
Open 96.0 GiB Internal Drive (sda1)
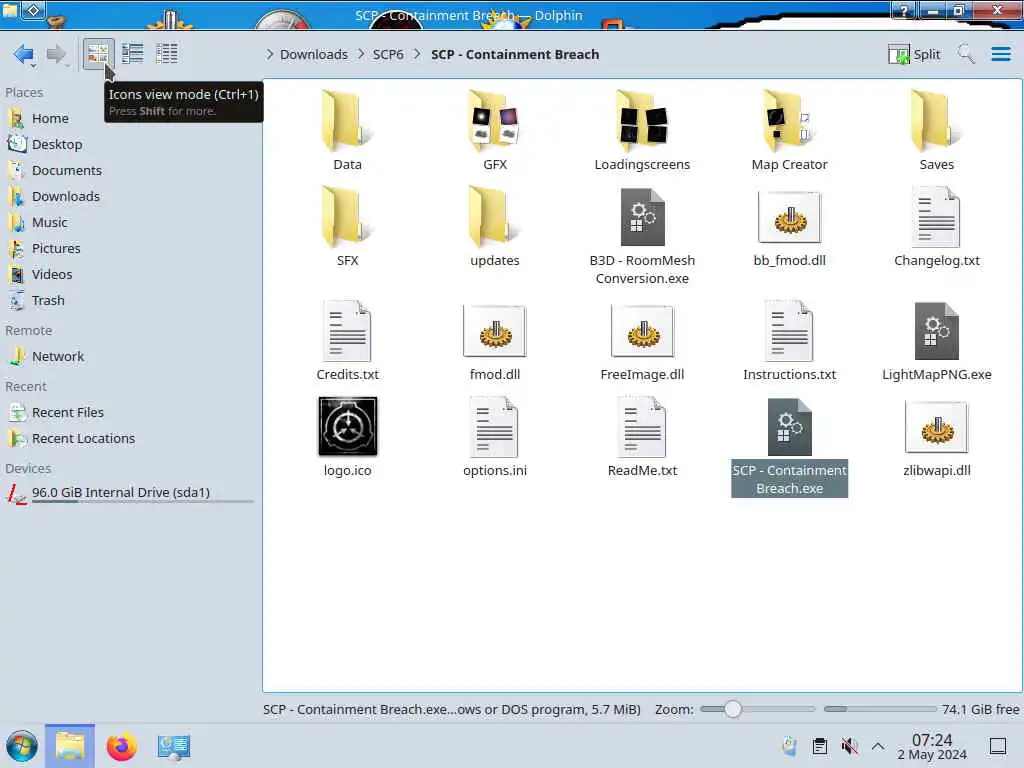(131, 494)
